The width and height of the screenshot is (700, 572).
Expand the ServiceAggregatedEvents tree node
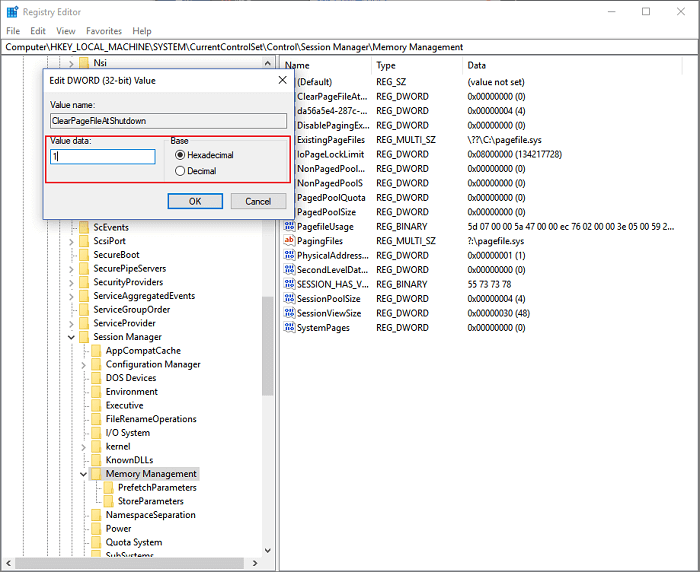71,296
